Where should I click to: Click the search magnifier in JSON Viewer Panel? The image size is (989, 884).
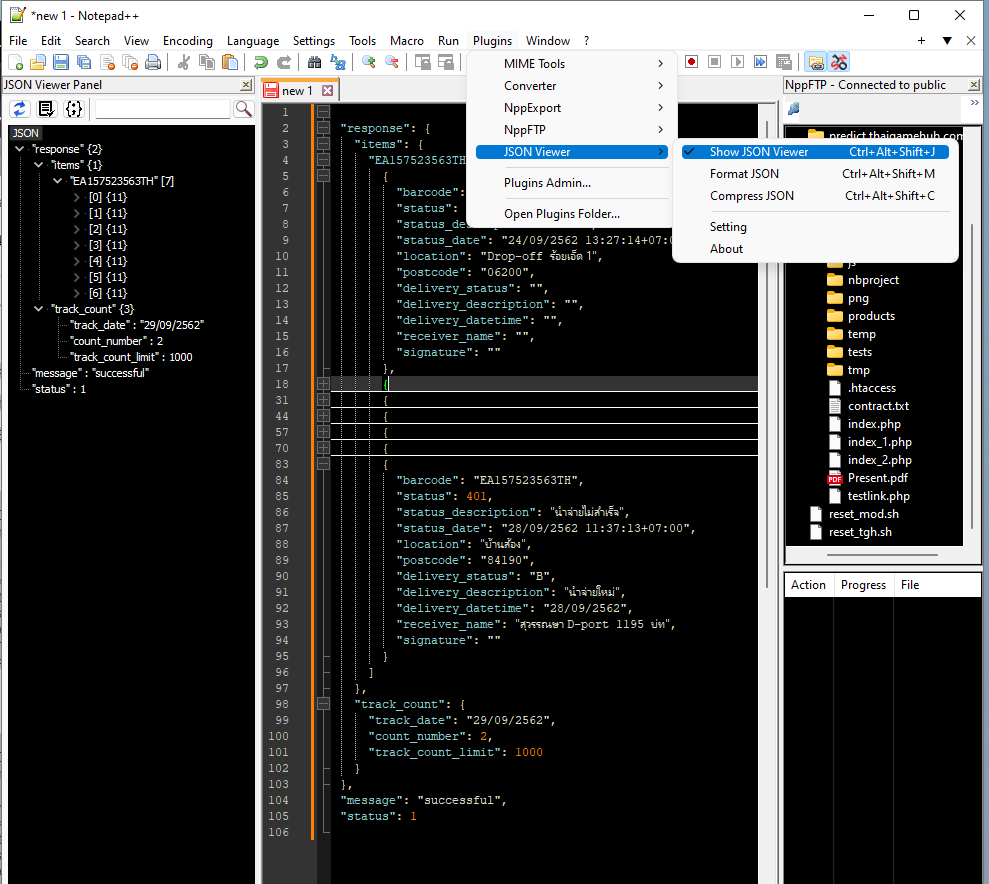[243, 109]
